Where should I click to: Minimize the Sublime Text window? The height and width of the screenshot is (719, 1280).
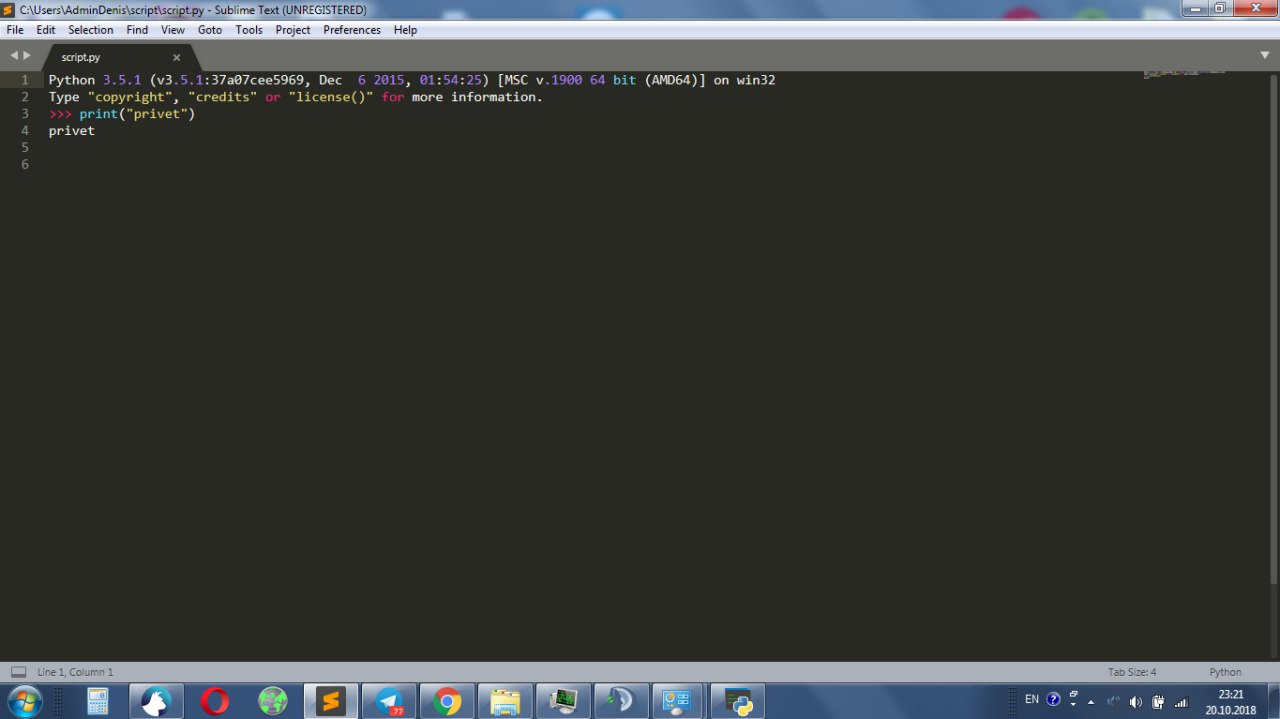(x=1194, y=8)
